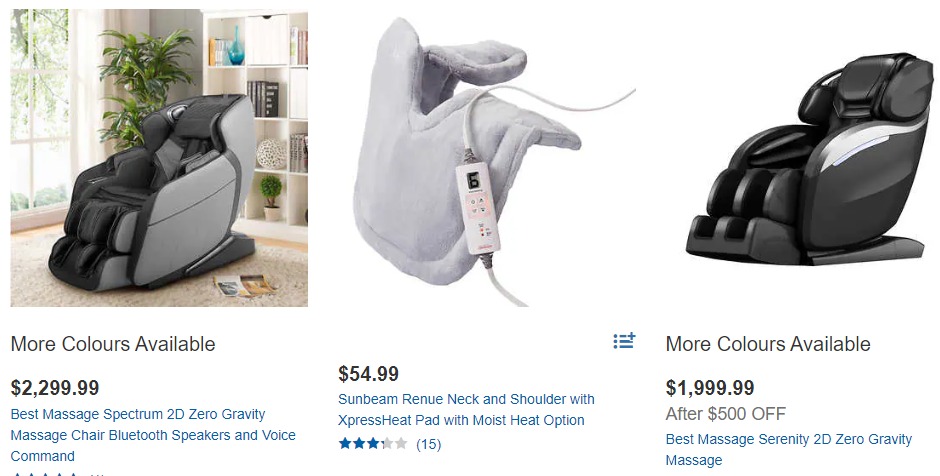Click the second blue star of Sunbeam rating
This screenshot has height=476, width=940.
[x=359, y=444]
